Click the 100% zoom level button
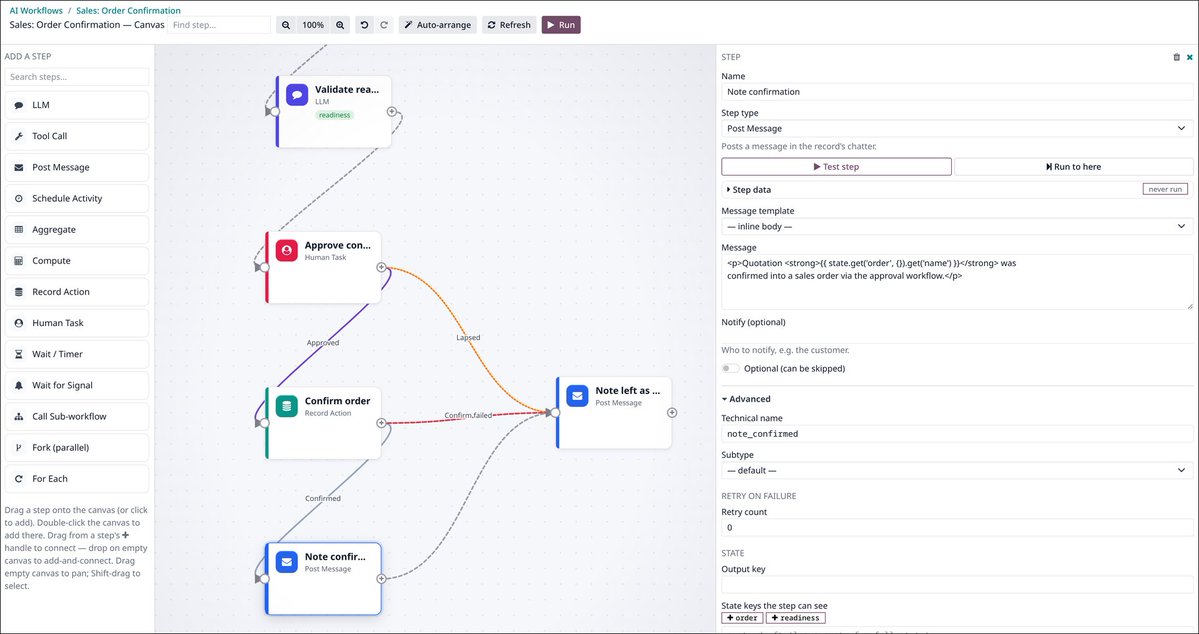The height and width of the screenshot is (634, 1199). pos(313,25)
